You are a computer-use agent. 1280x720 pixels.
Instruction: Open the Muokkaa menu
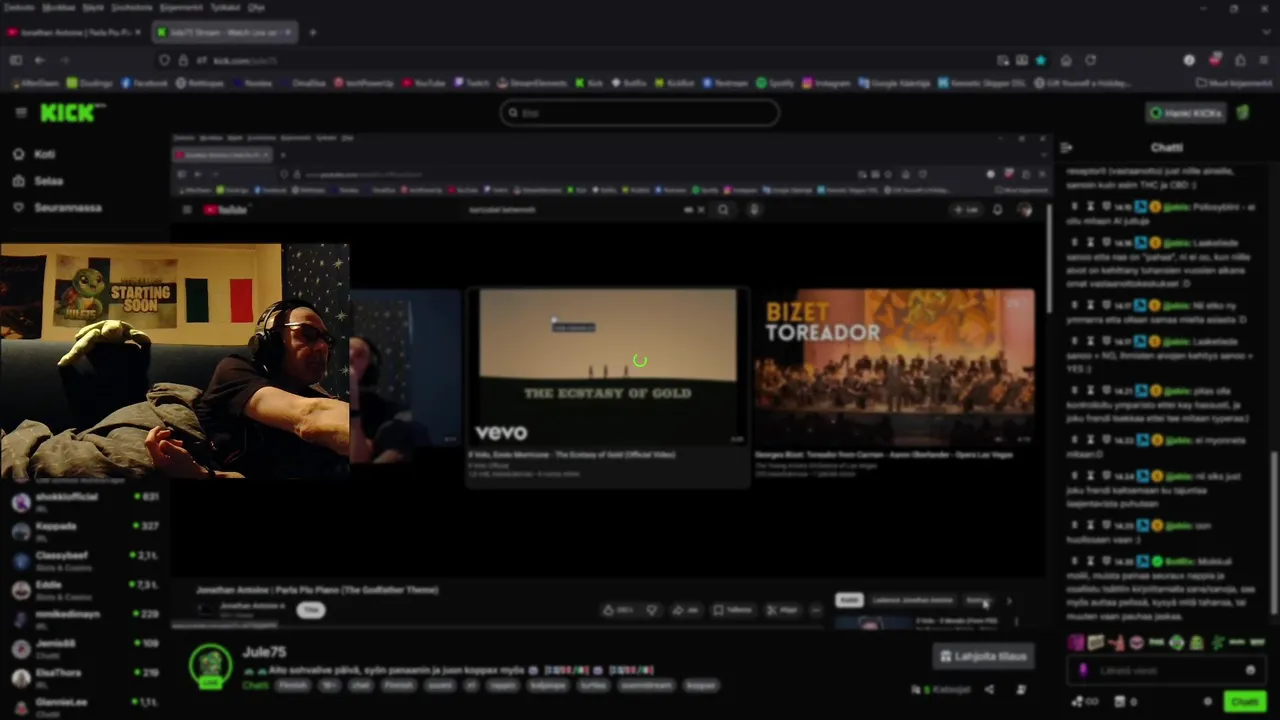59,7
